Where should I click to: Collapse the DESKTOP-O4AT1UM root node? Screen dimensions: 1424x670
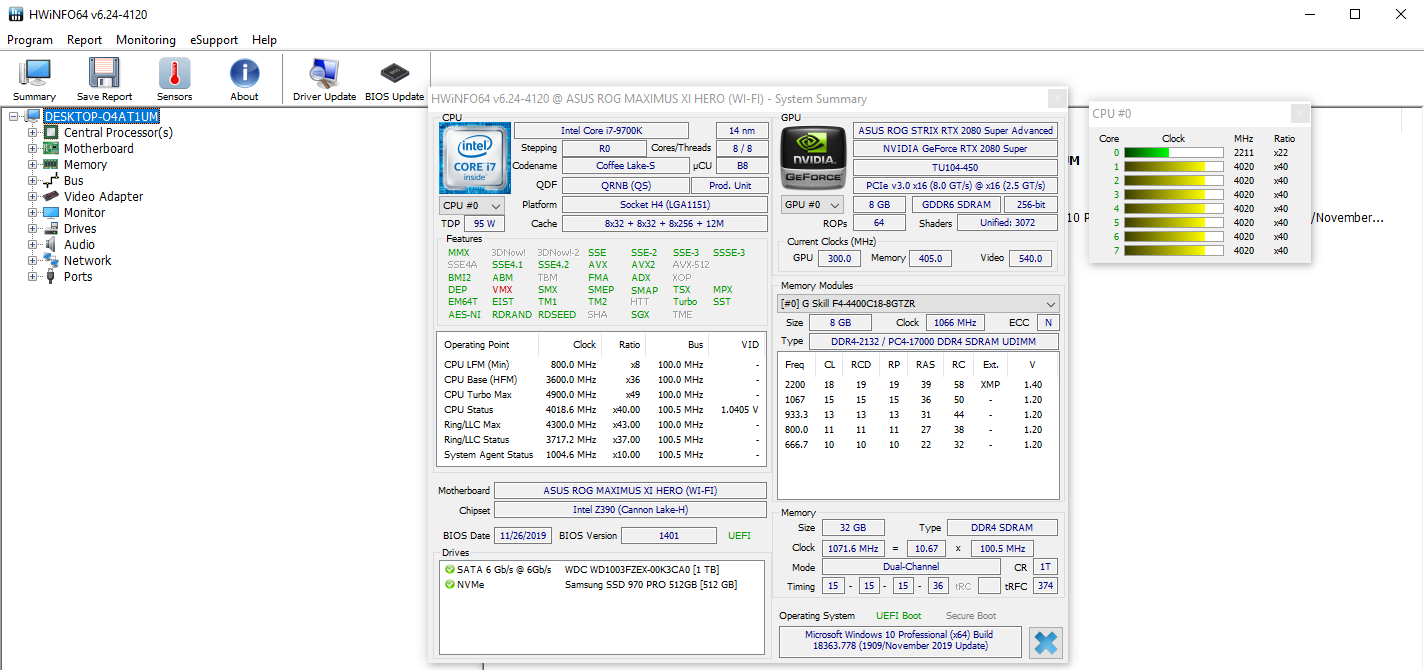coord(14,116)
